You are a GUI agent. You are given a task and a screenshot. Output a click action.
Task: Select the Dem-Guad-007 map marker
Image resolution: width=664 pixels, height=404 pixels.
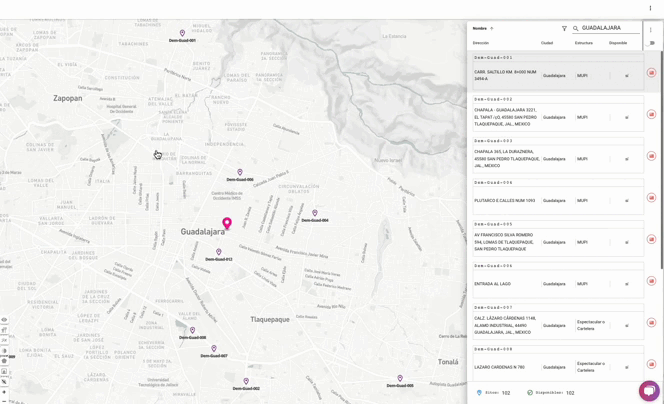coord(214,349)
